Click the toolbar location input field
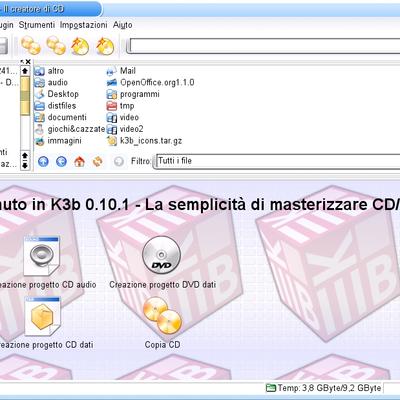400x400 pixels. coord(265,46)
